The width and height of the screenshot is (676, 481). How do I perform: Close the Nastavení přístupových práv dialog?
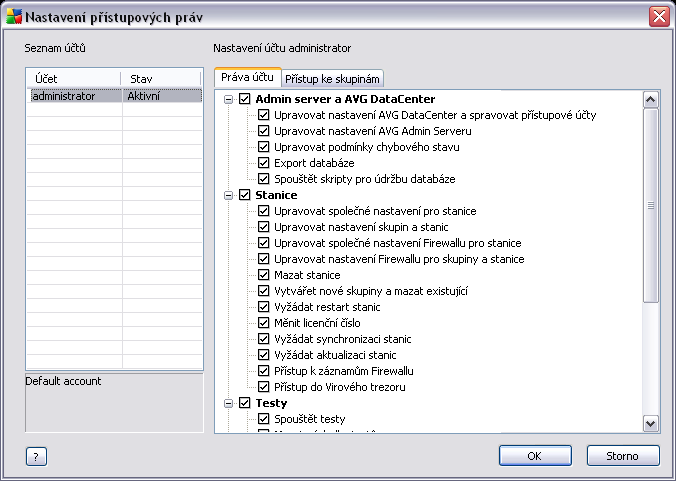659,17
